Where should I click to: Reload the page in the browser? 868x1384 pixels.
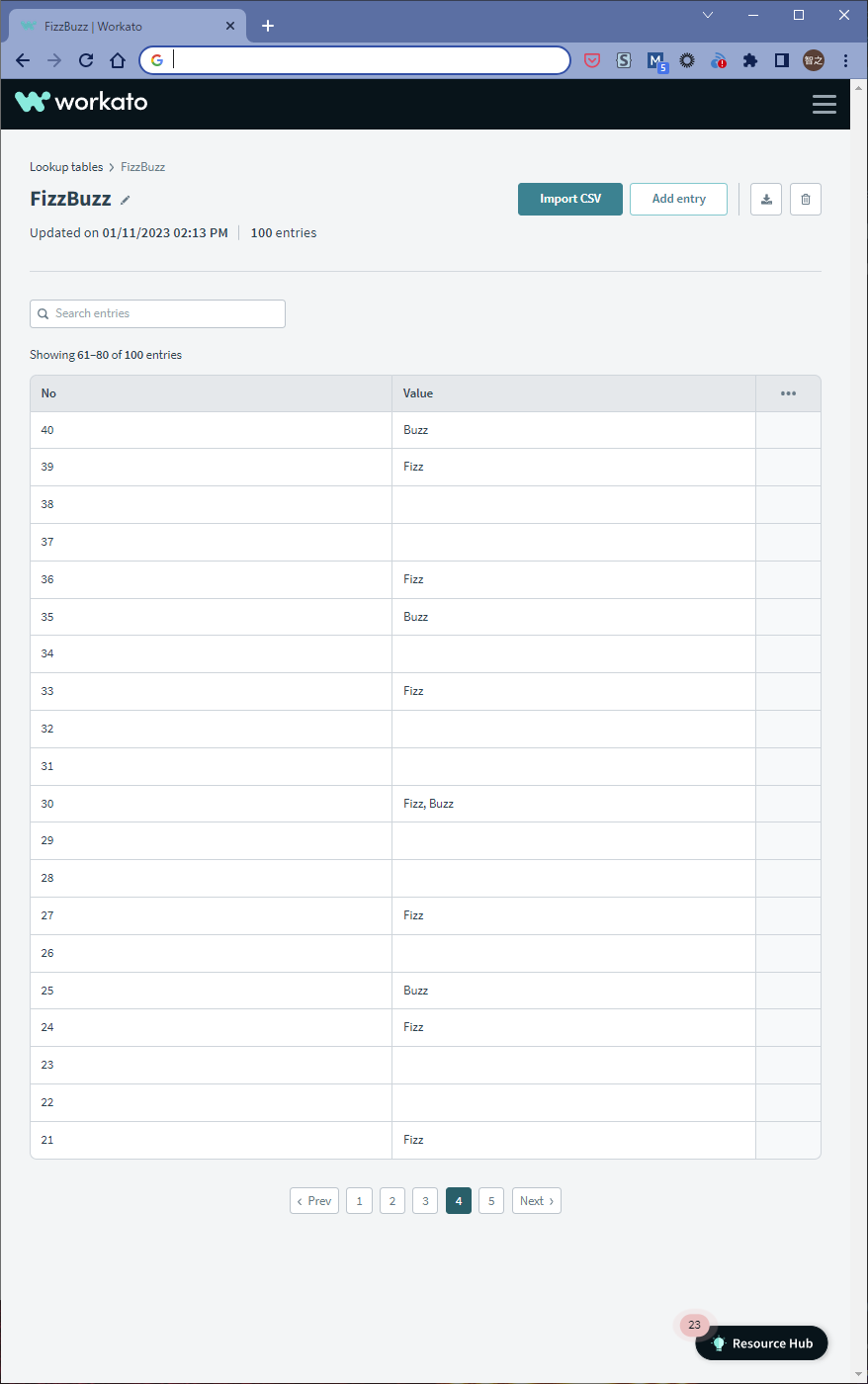tap(86, 60)
